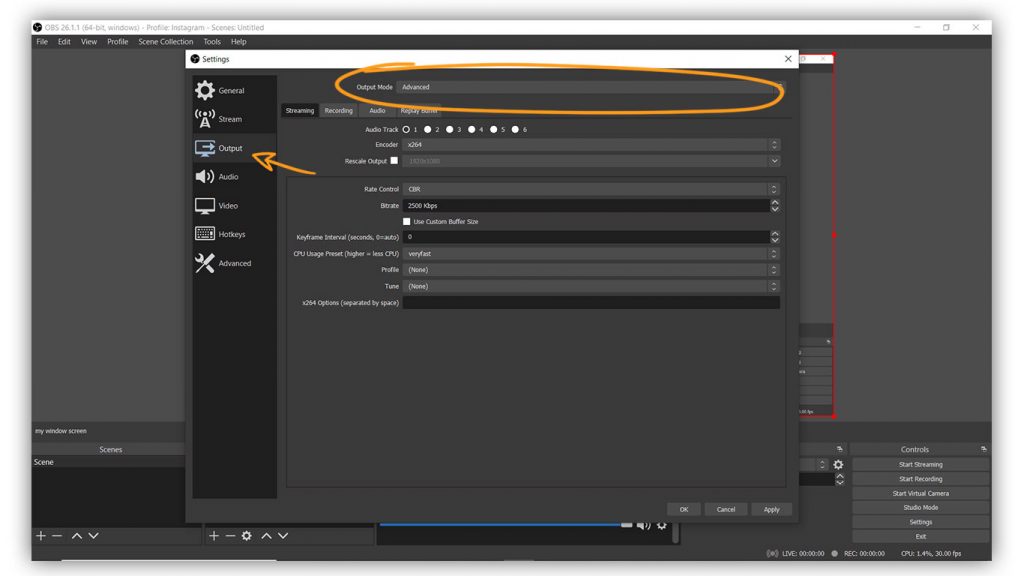Click OK in Settings dialog
Viewport: 1024px width, 576px height.
pos(684,509)
